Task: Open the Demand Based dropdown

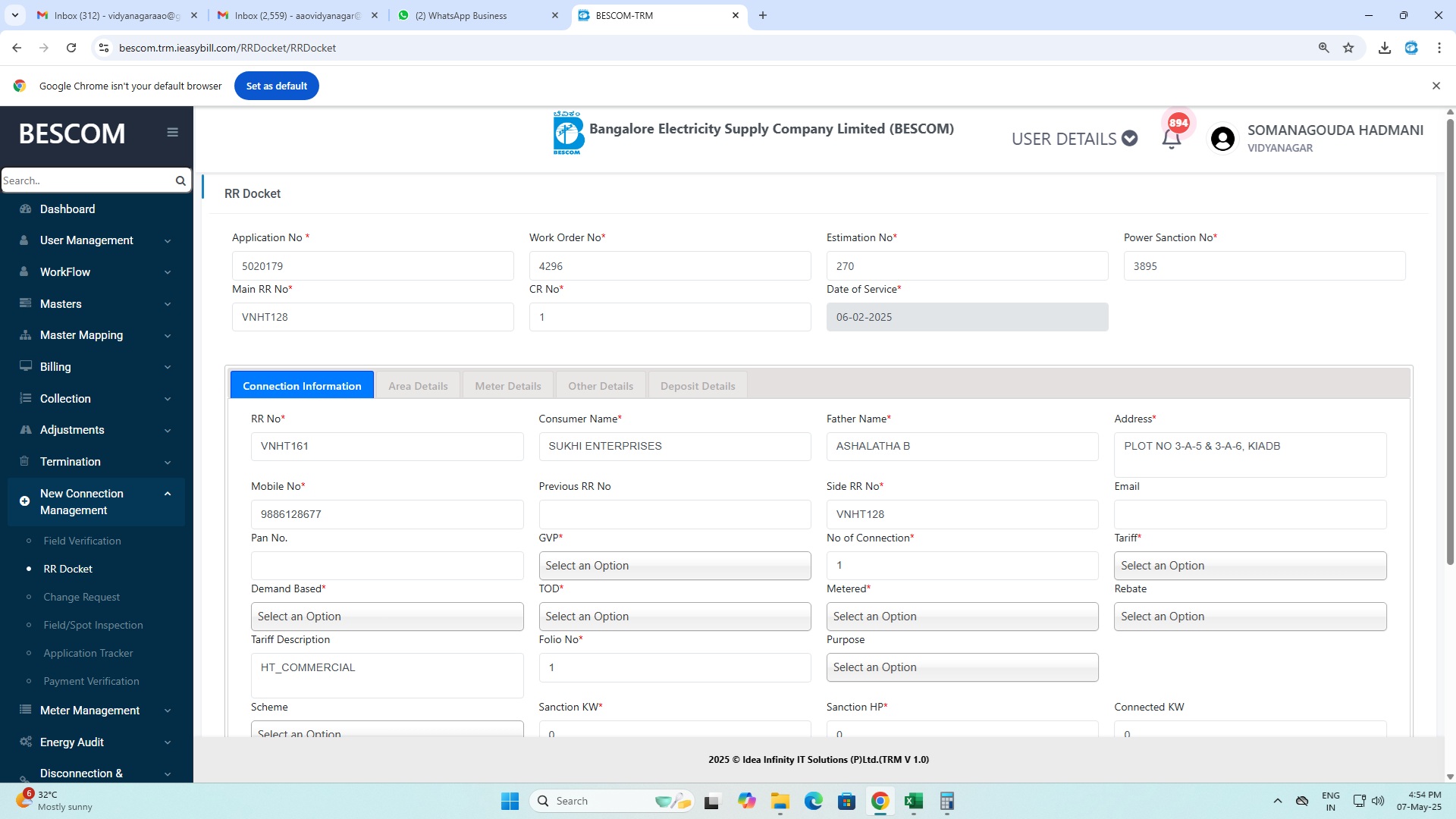Action: (387, 617)
